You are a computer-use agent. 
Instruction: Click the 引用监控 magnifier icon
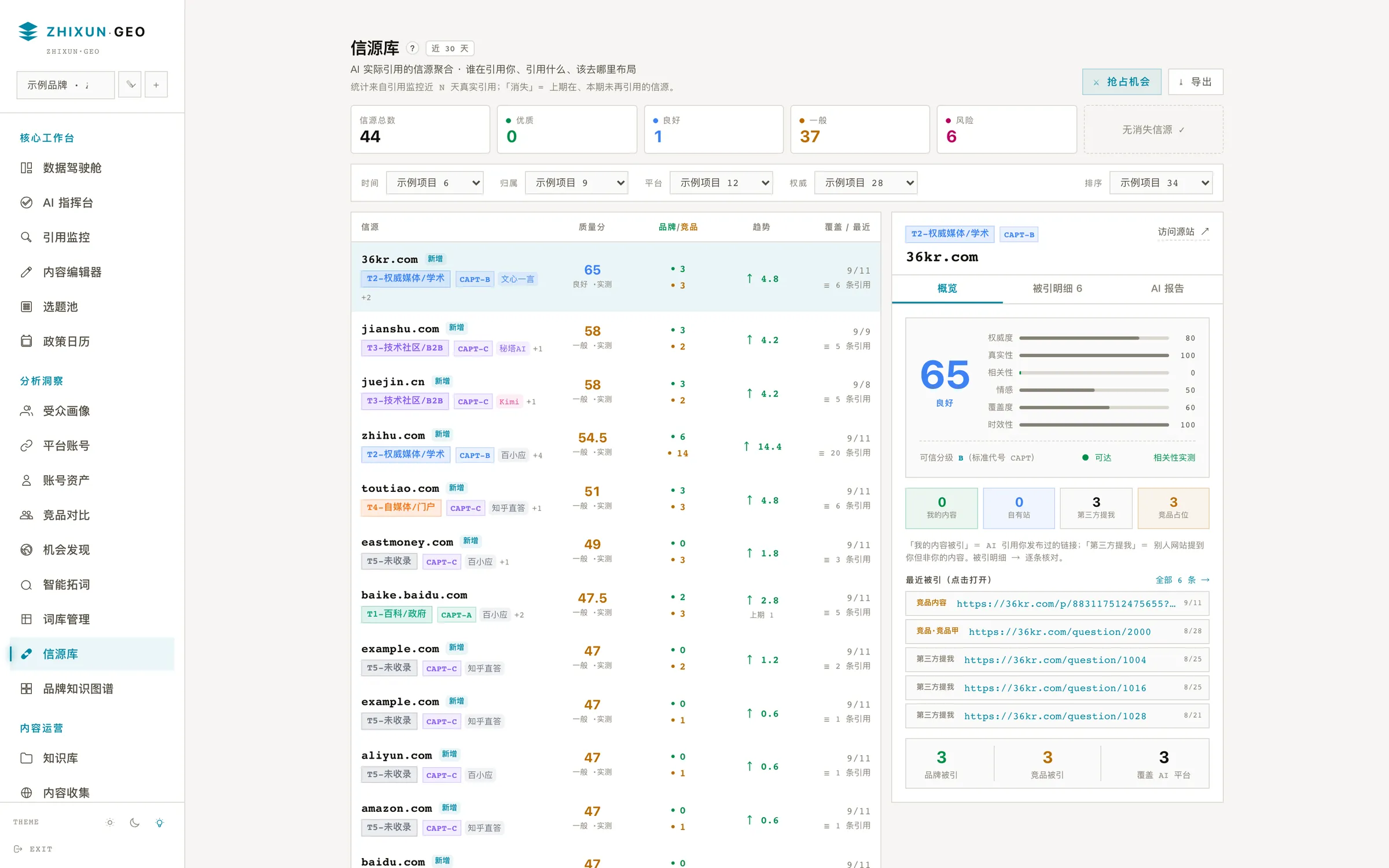coord(27,237)
